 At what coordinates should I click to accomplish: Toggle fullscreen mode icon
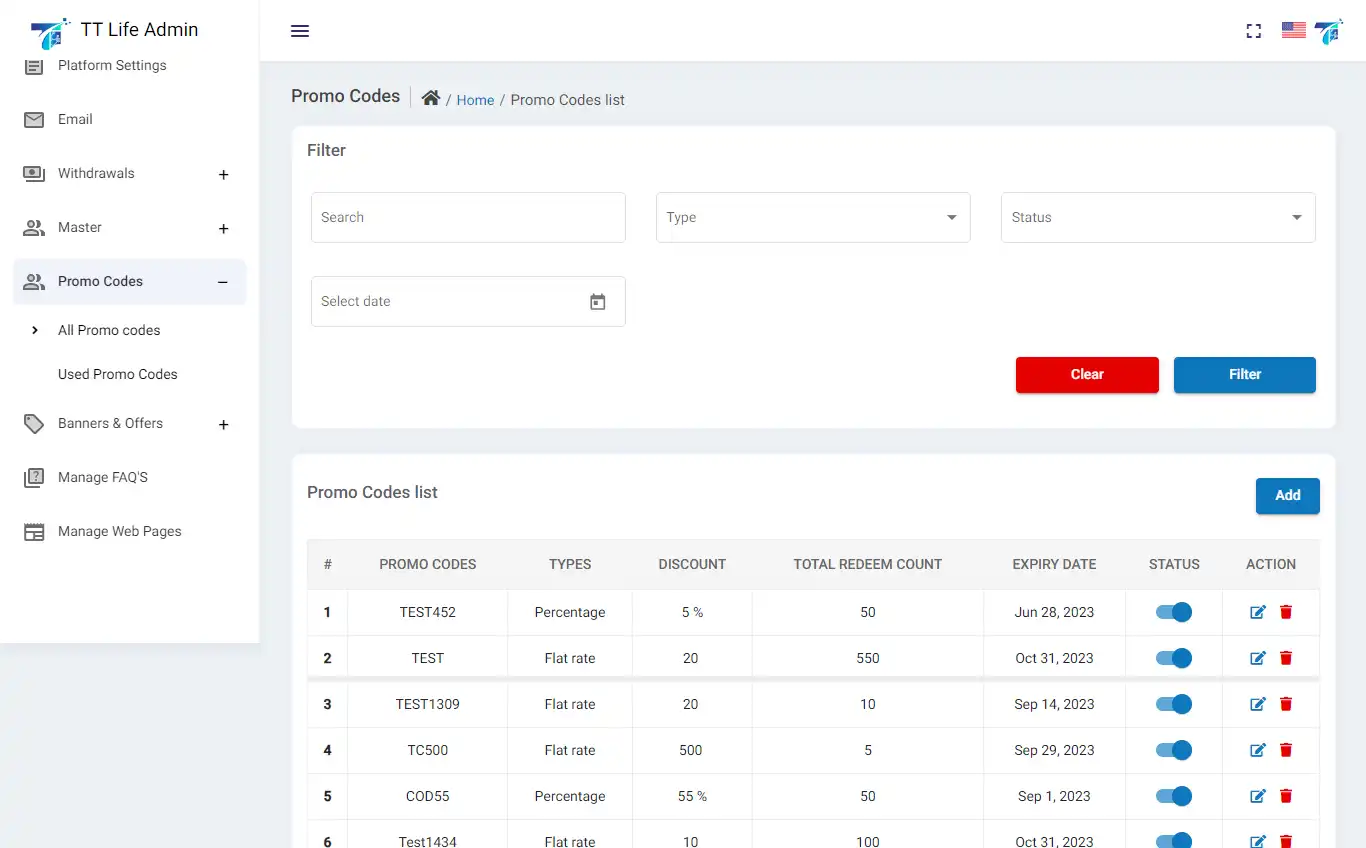1253,31
